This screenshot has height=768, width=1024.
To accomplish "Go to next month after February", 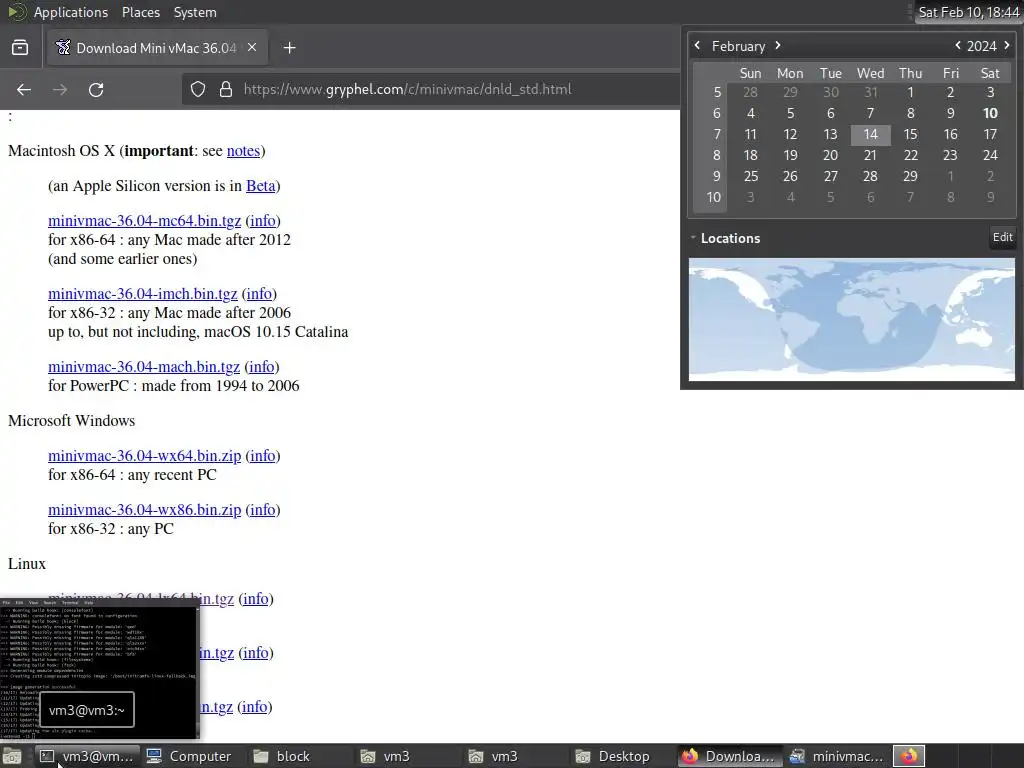I will [778, 45].
